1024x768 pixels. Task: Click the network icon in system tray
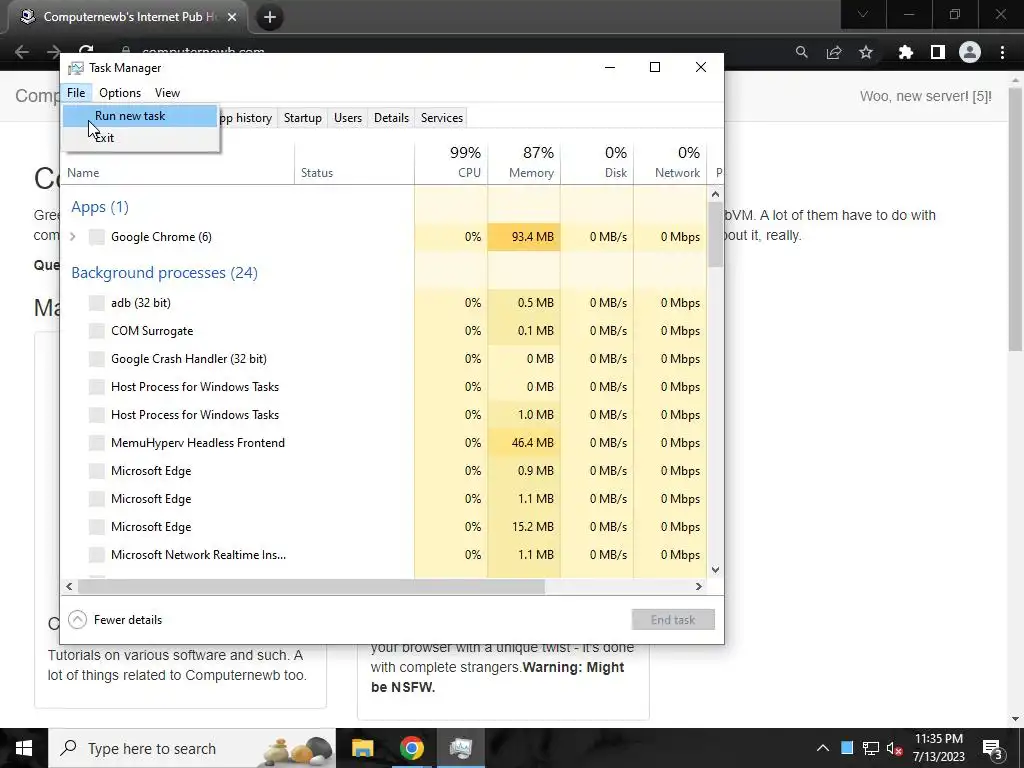(x=871, y=748)
